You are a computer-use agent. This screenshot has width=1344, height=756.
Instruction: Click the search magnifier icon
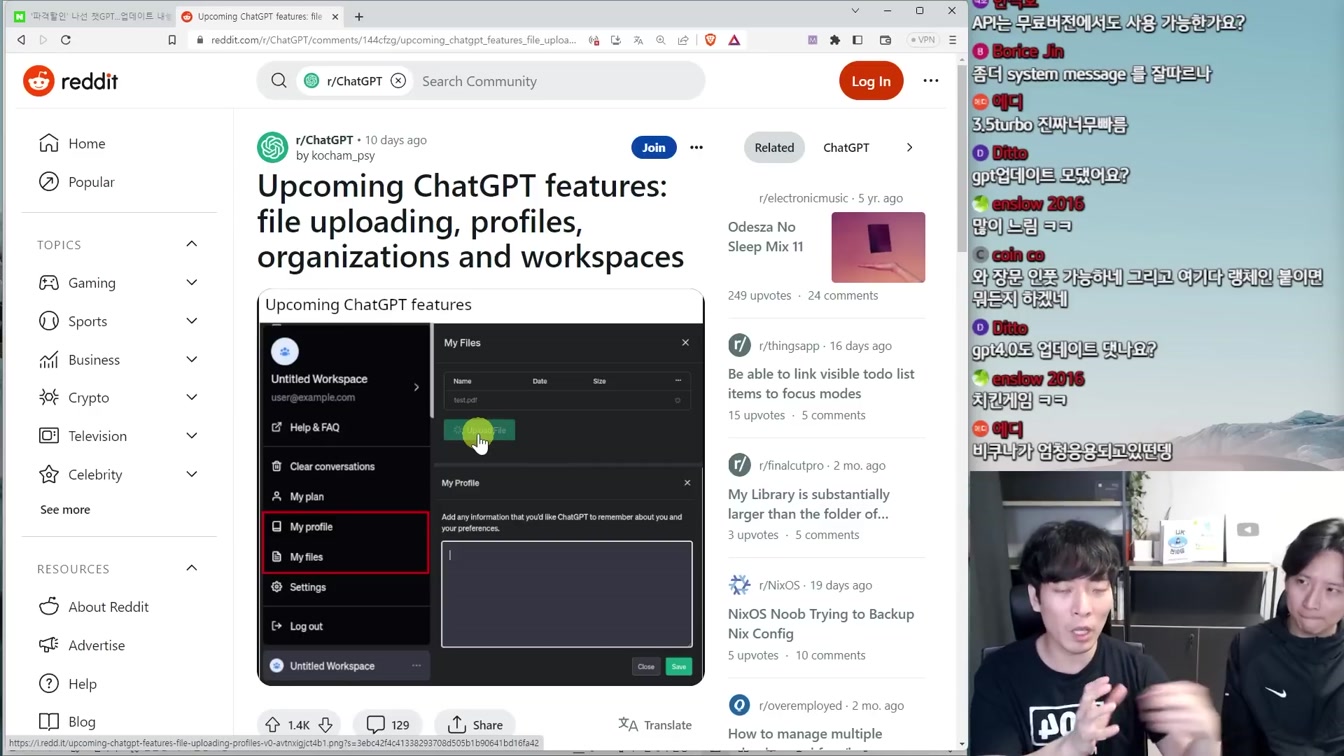[279, 81]
